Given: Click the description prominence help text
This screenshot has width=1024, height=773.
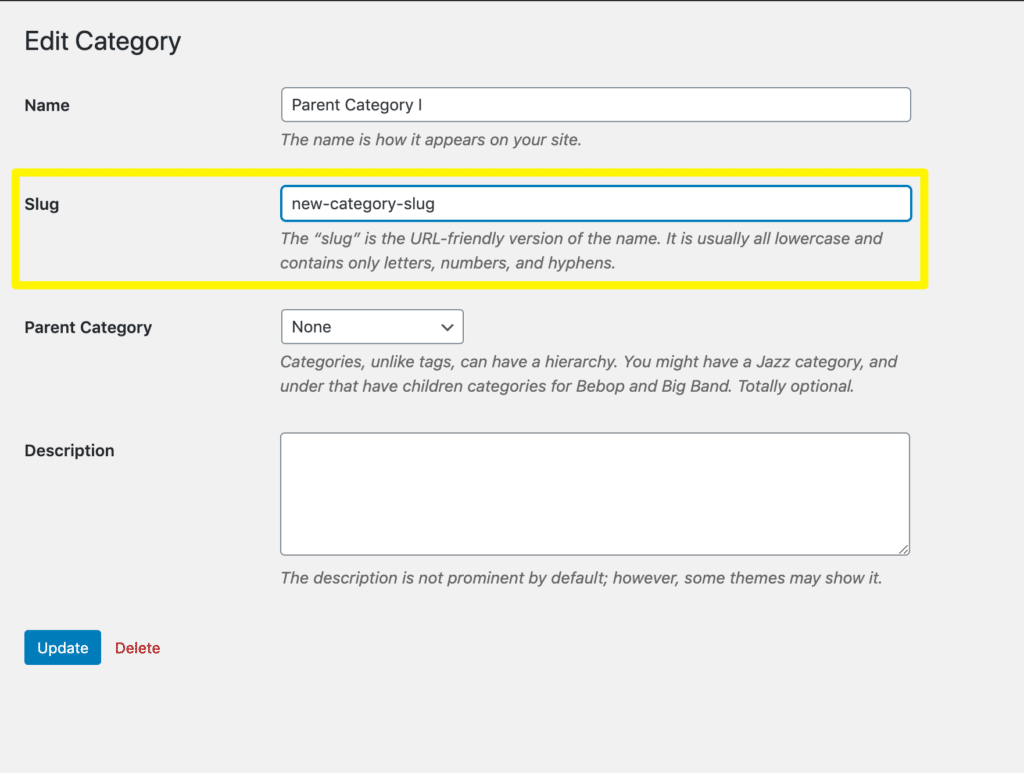Looking at the screenshot, I should 581,578.
